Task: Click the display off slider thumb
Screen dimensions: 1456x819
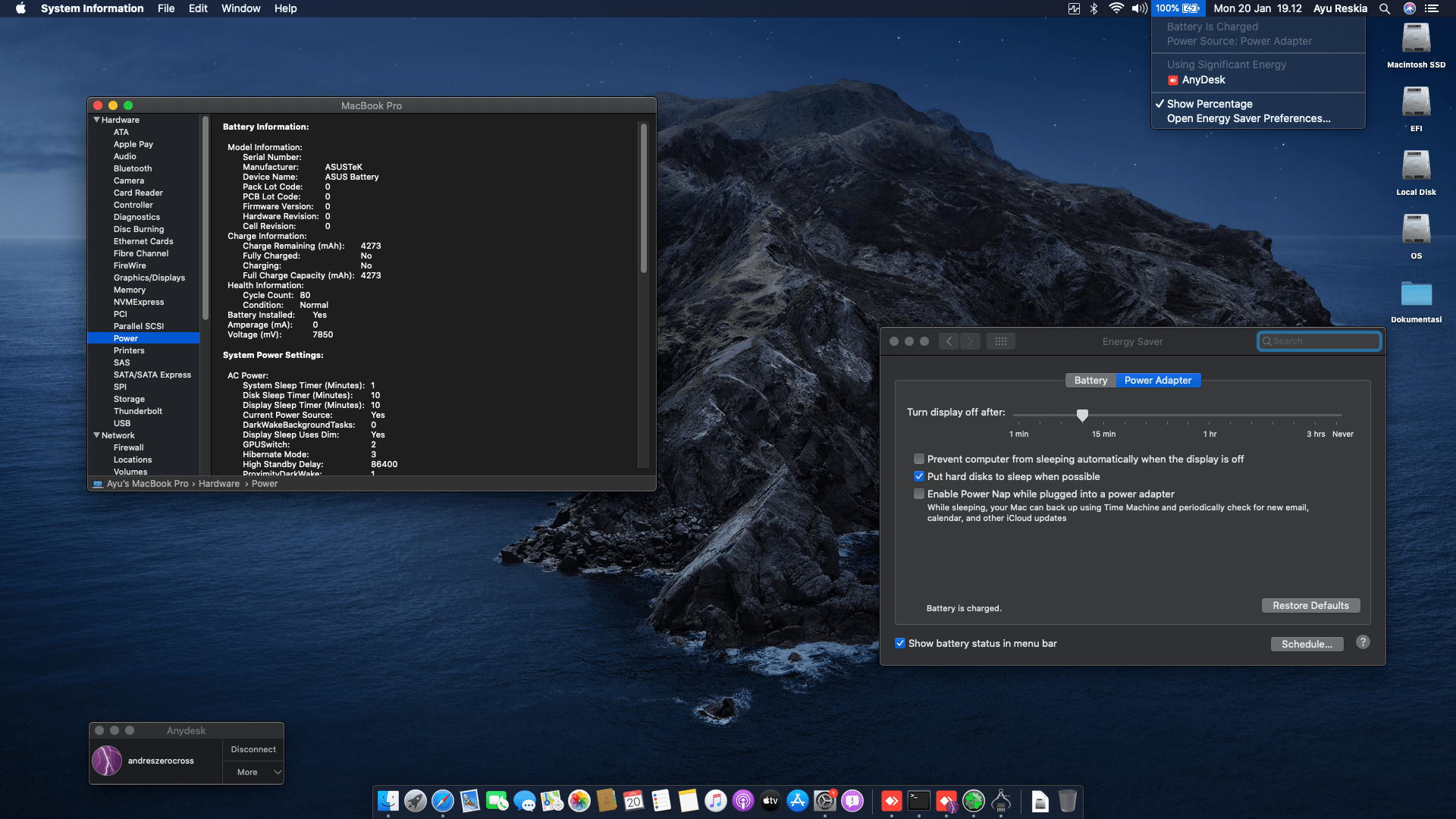Action: pyautogui.click(x=1082, y=415)
